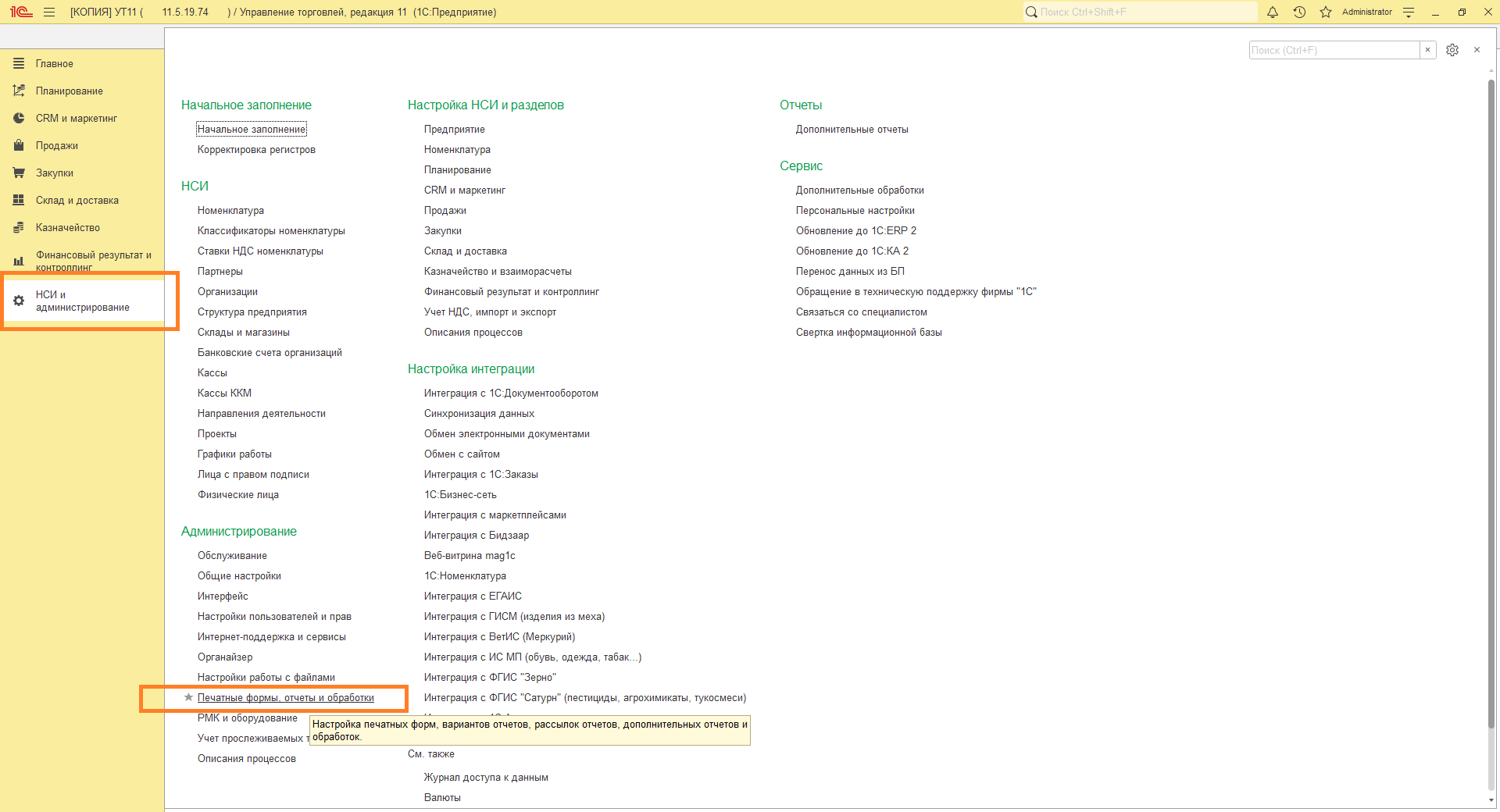Open Банковские счета организаций

(270, 352)
